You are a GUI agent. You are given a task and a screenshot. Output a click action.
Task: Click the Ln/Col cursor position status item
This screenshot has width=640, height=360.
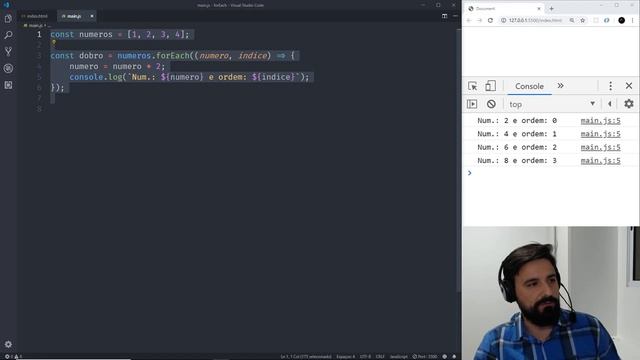pyautogui.click(x=306, y=356)
